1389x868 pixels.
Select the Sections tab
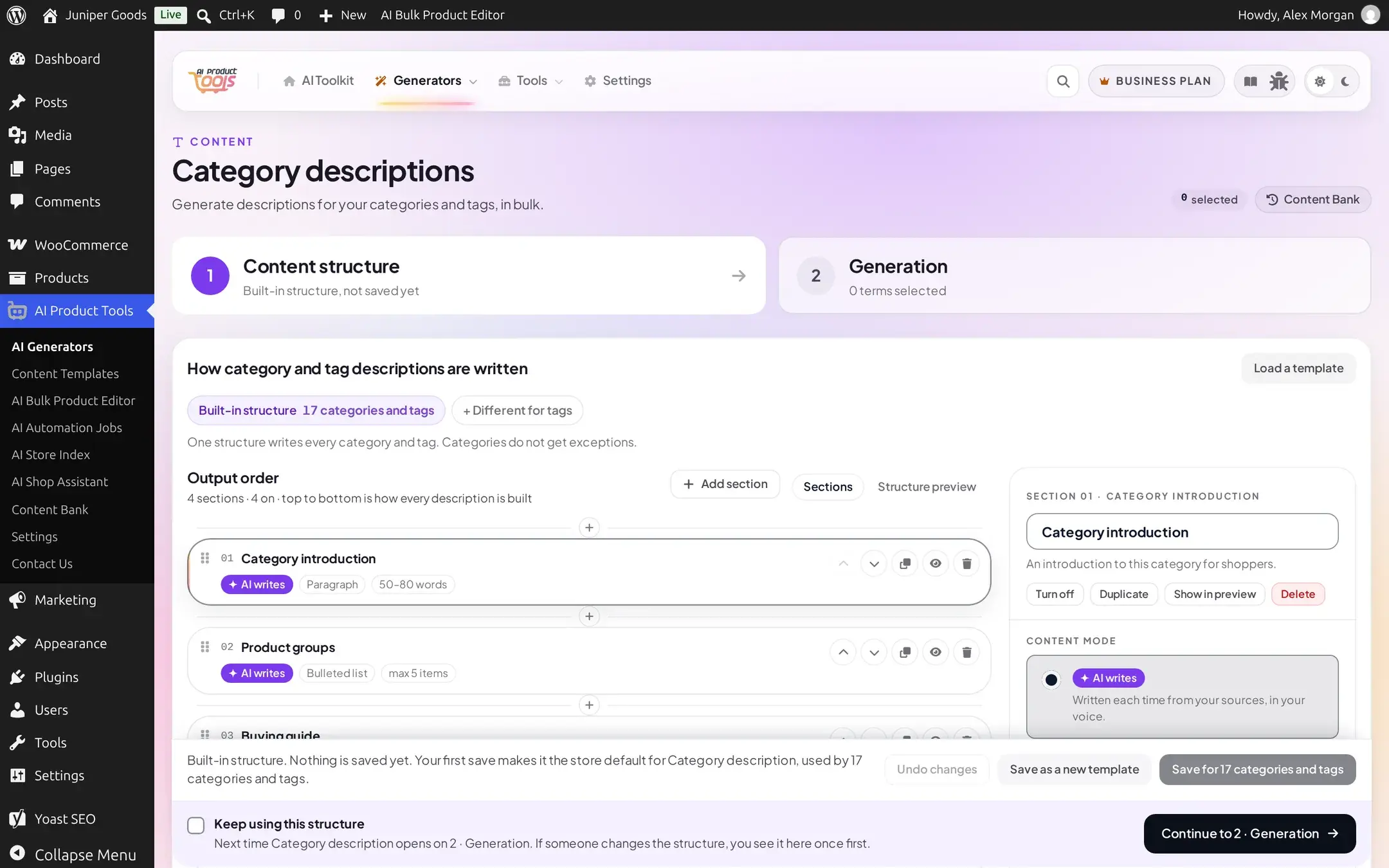point(828,487)
